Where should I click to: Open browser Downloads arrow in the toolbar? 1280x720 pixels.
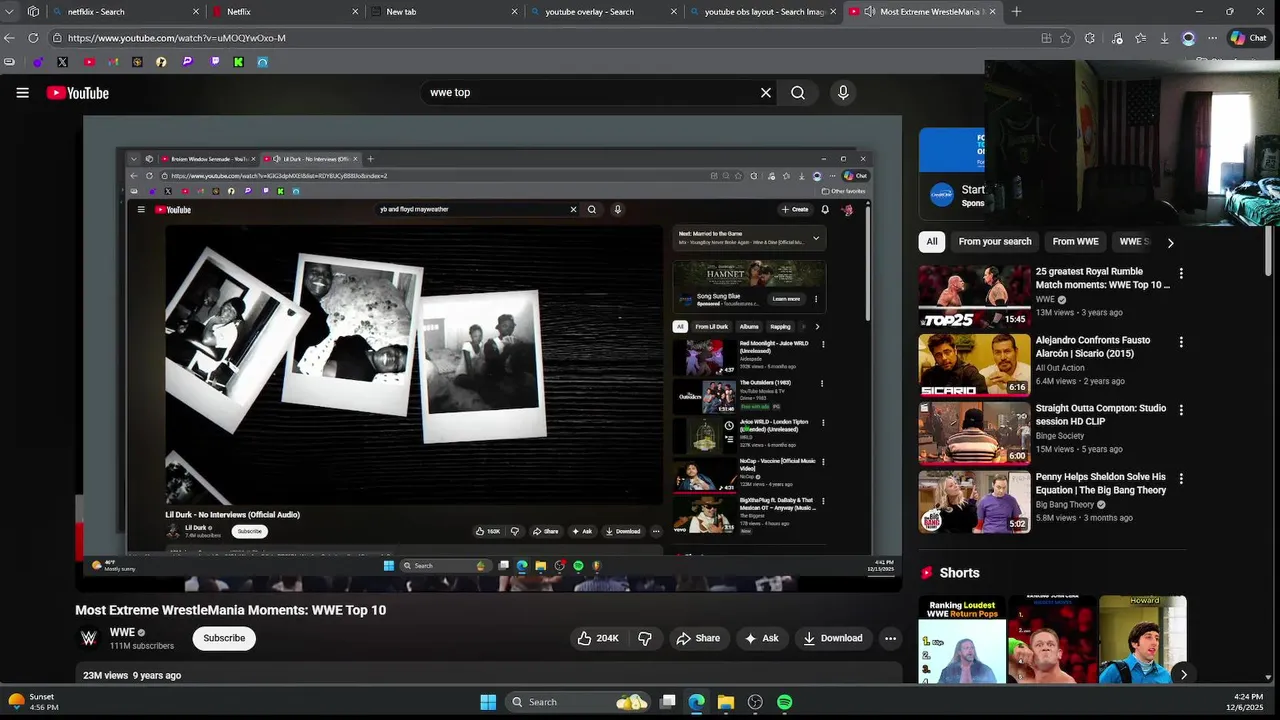1164,38
